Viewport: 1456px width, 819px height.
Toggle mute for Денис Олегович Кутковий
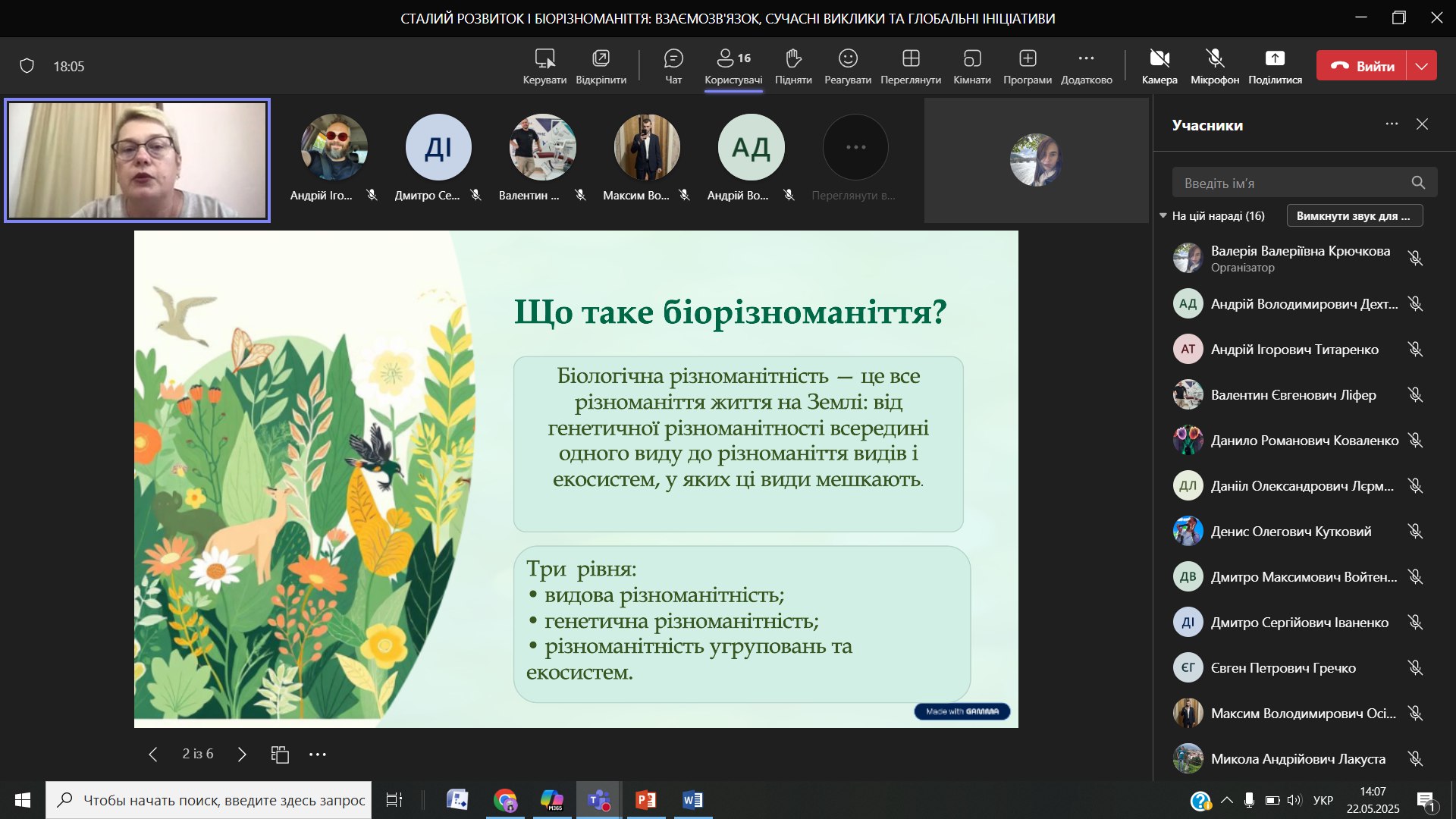coord(1414,532)
